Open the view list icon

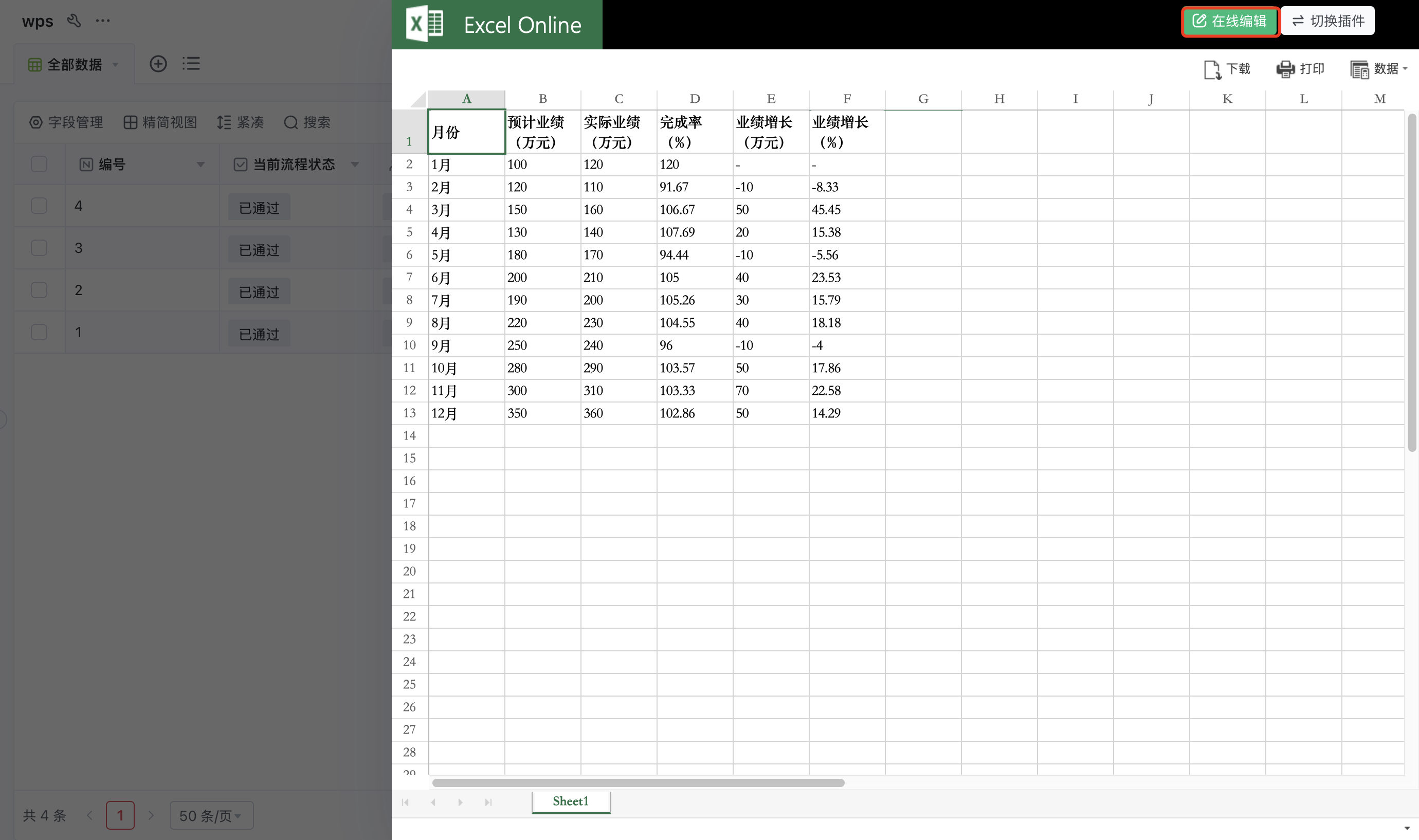(191, 63)
